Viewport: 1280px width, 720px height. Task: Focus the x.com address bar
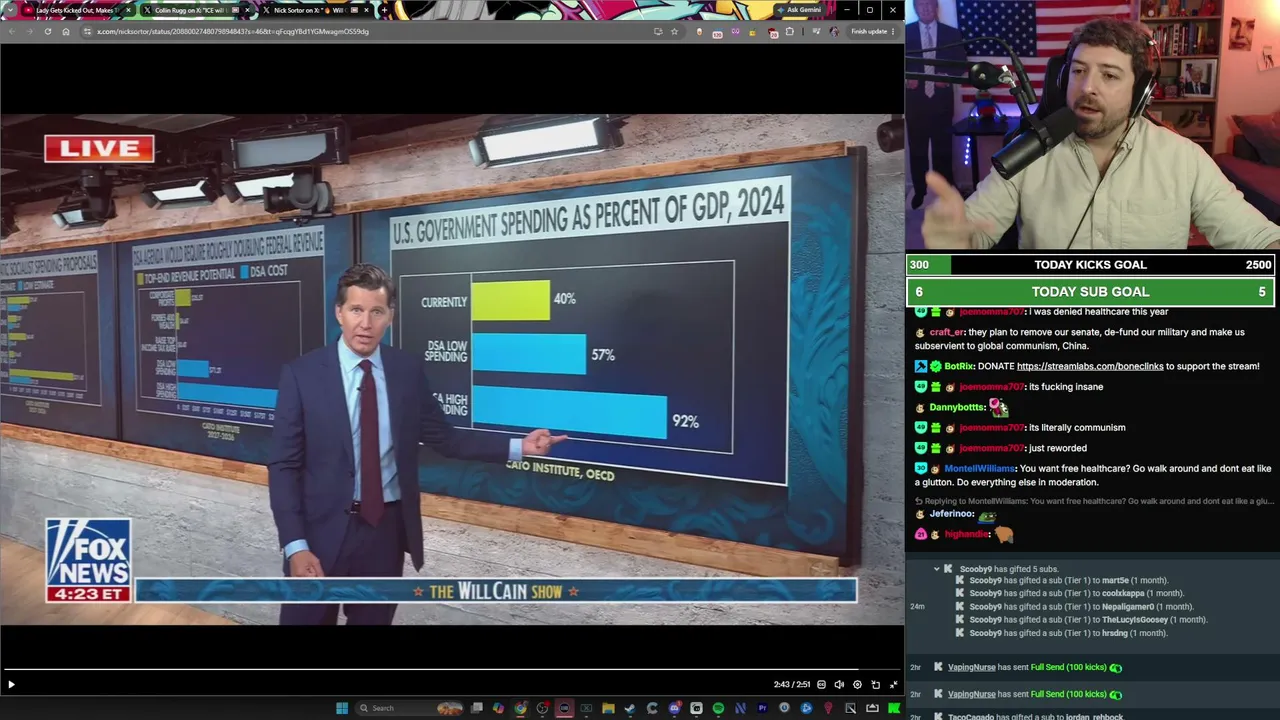click(x=370, y=31)
